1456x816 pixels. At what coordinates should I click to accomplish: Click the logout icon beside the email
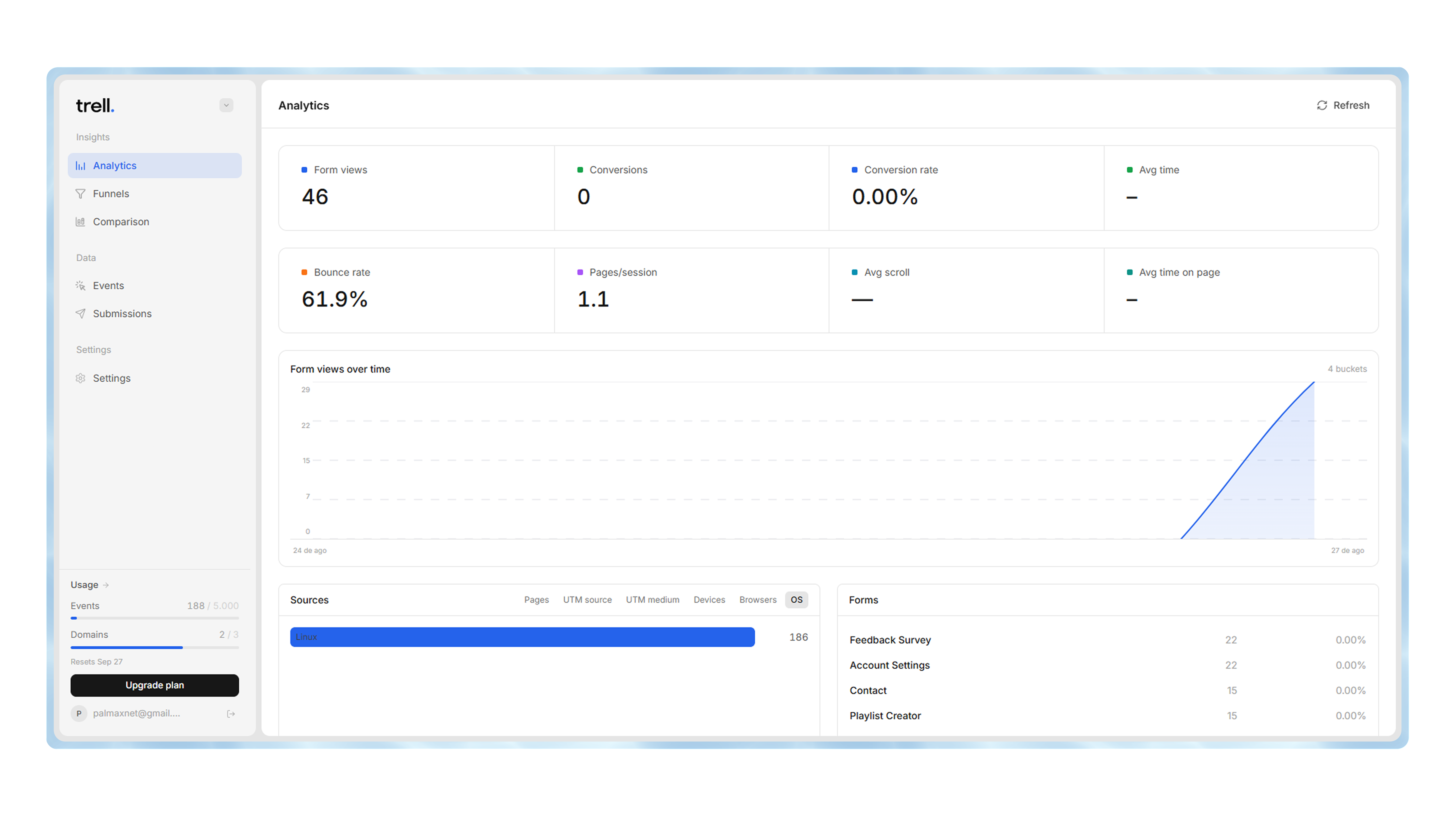(231, 714)
